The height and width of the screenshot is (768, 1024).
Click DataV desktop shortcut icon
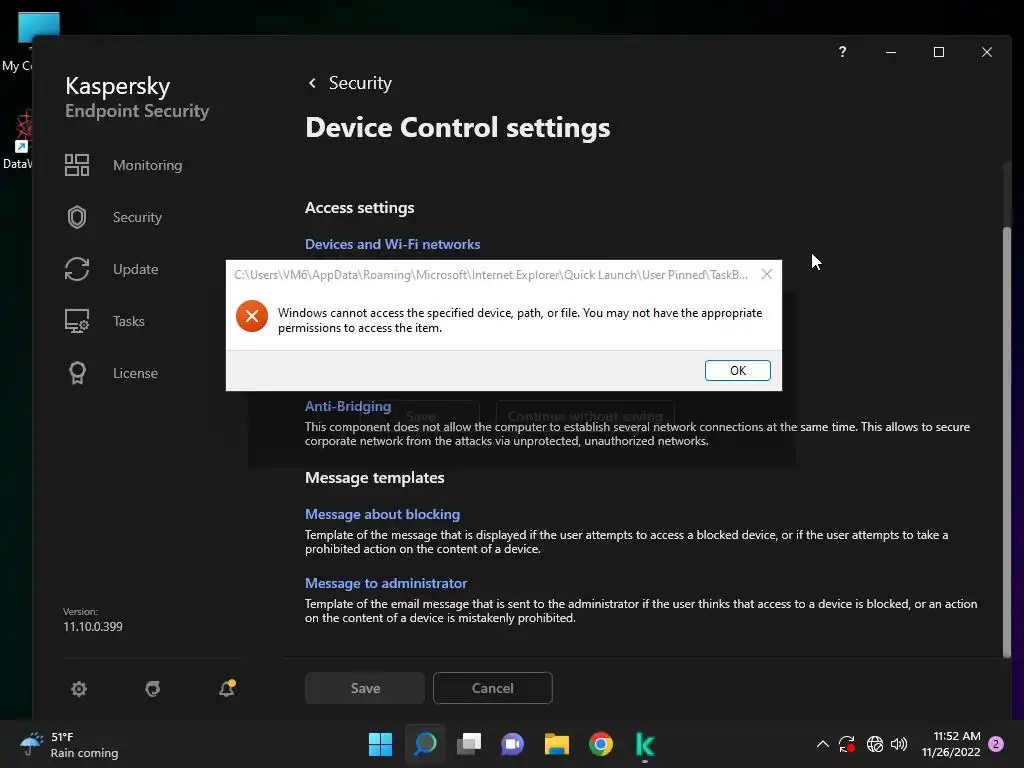18,139
